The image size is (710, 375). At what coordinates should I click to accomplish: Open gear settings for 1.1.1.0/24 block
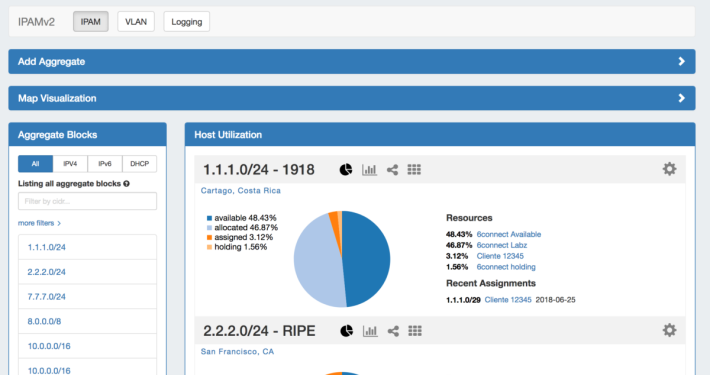(x=669, y=169)
